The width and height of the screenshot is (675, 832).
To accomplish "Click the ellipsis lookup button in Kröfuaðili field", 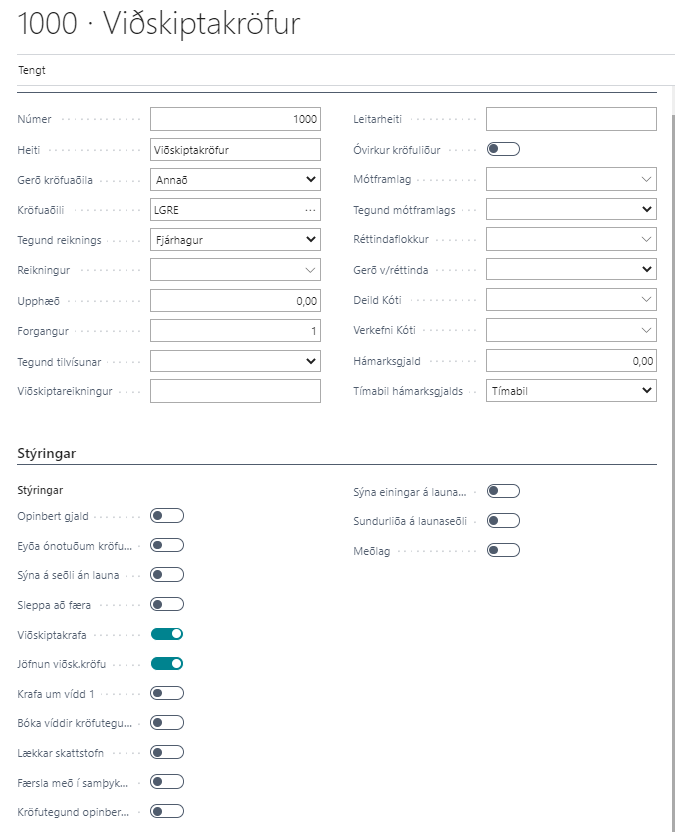I will [310, 210].
